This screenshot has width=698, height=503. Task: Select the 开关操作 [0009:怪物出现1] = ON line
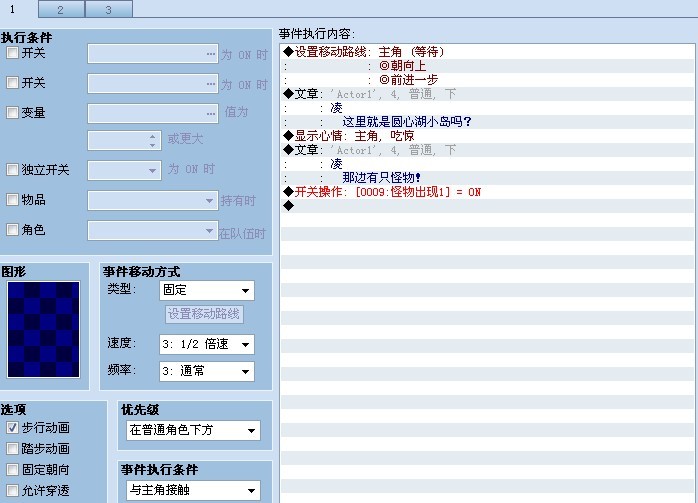coord(487,192)
